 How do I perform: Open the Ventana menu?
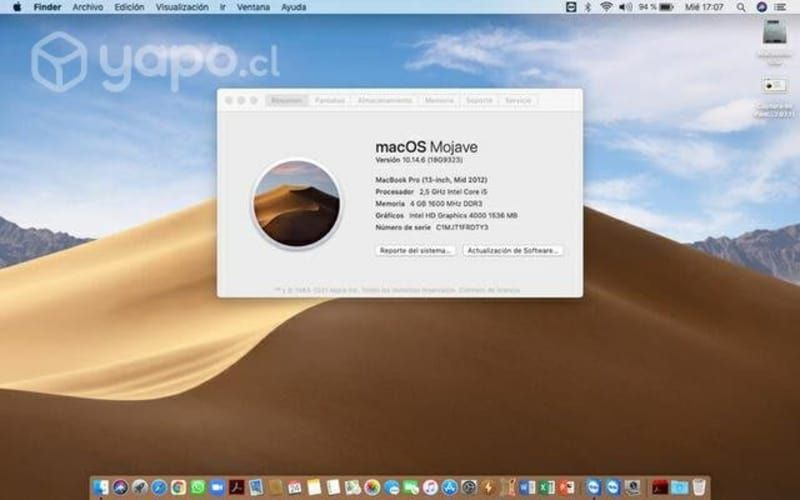[x=253, y=7]
